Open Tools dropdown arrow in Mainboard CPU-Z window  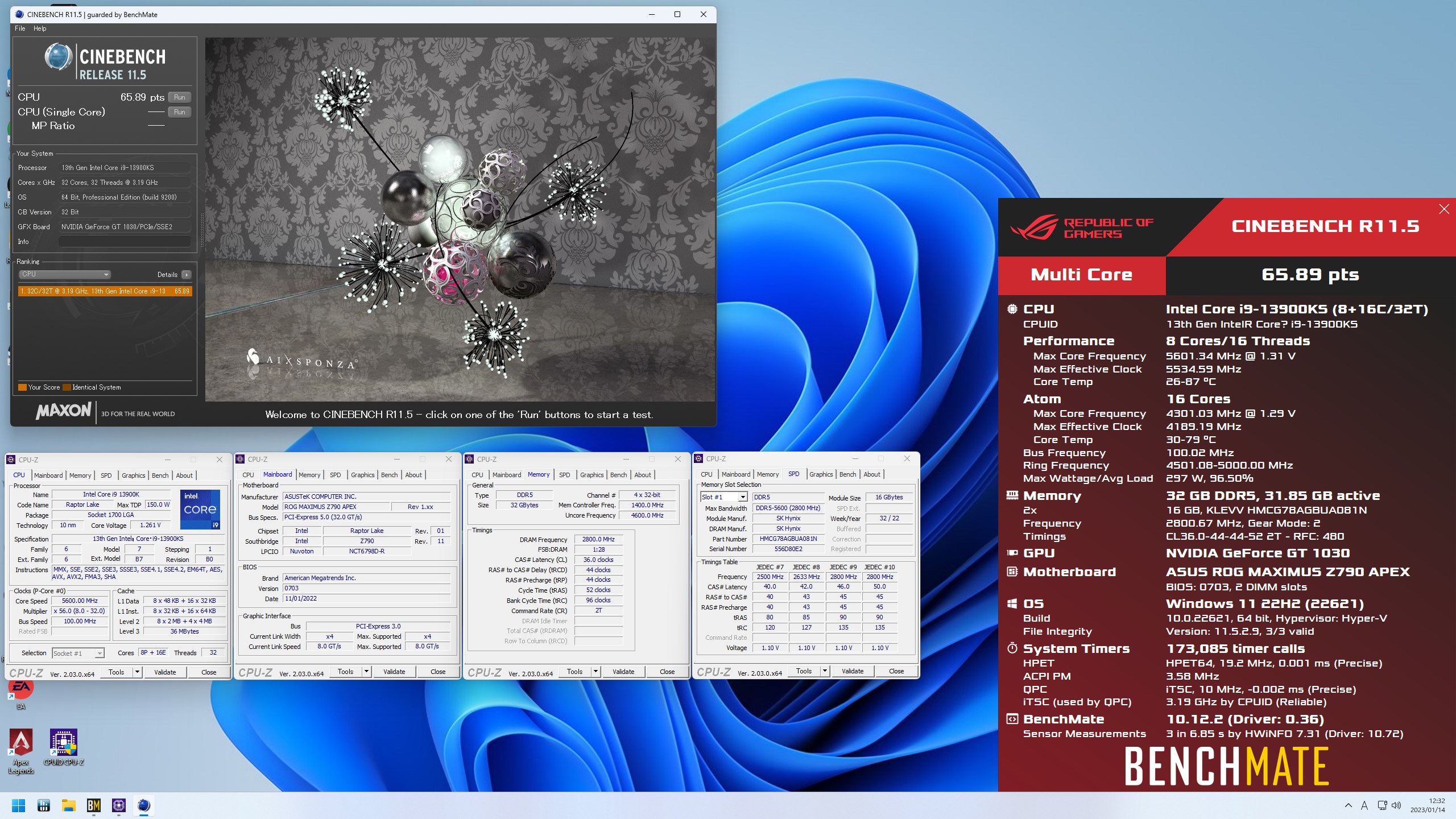[x=366, y=672]
